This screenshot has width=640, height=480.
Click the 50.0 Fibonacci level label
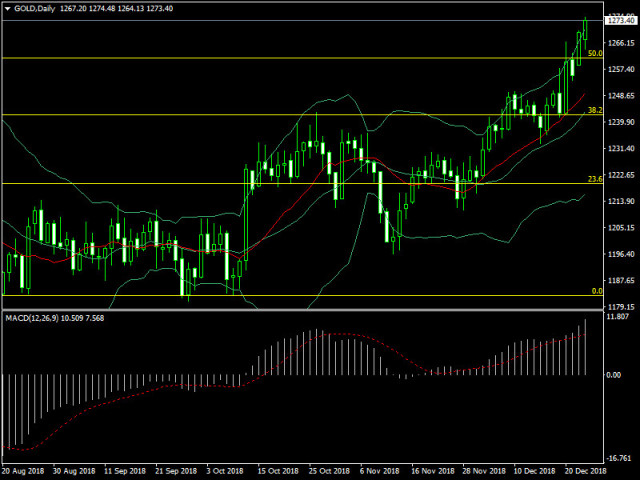[x=595, y=53]
